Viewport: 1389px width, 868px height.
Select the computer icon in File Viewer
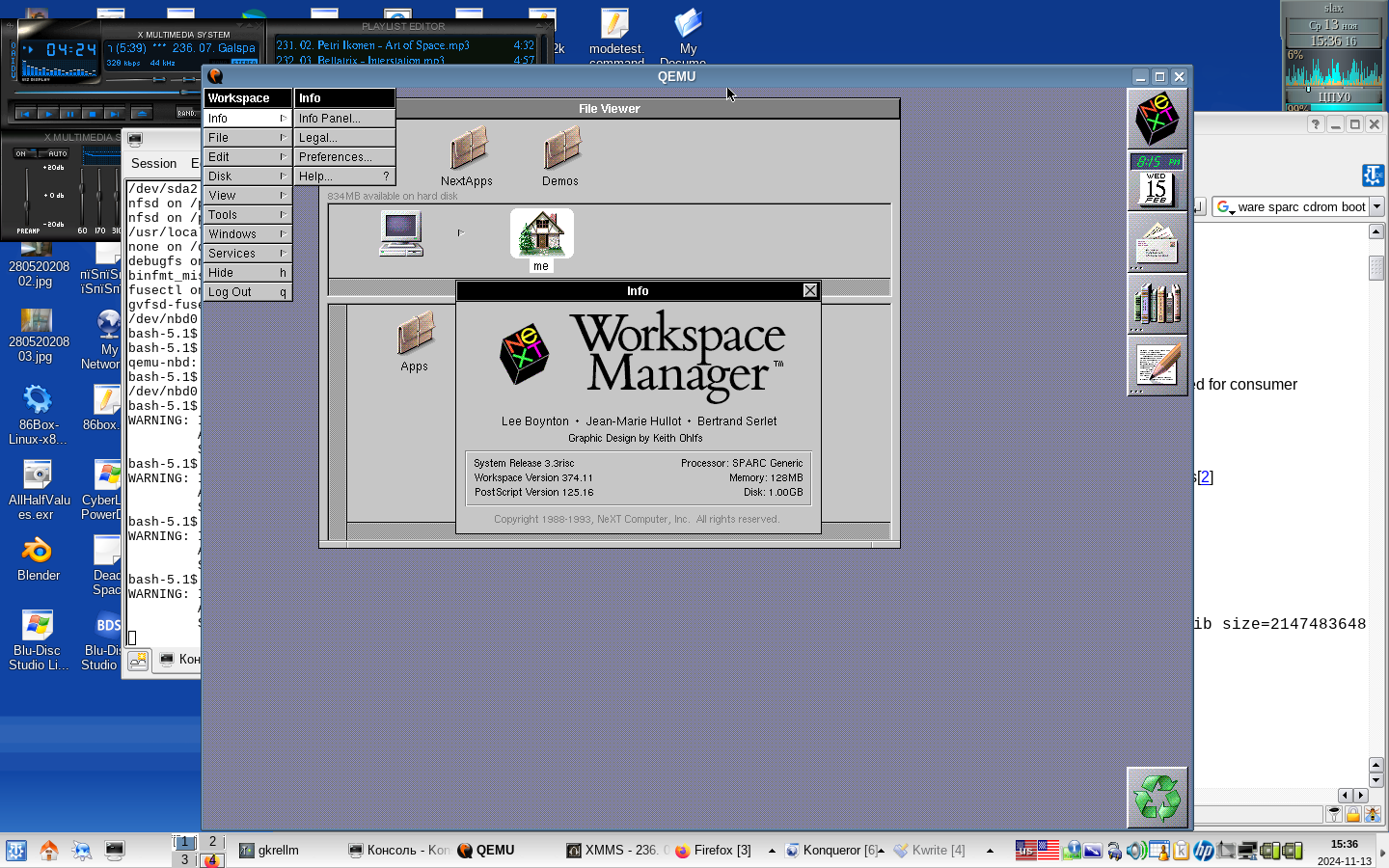pos(401,233)
